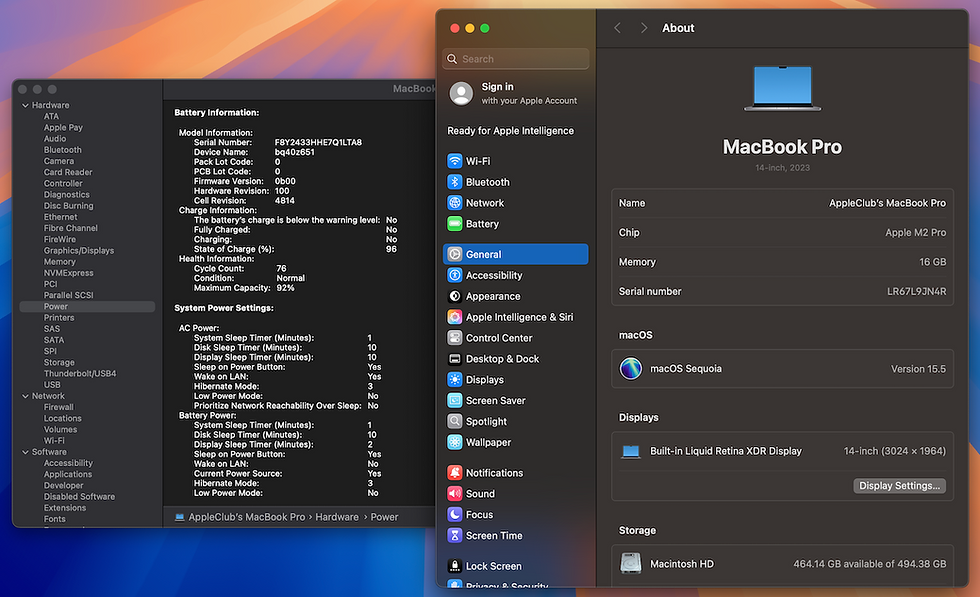Click the Search field in System Settings
Viewport: 980px width, 597px height.
coord(516,59)
